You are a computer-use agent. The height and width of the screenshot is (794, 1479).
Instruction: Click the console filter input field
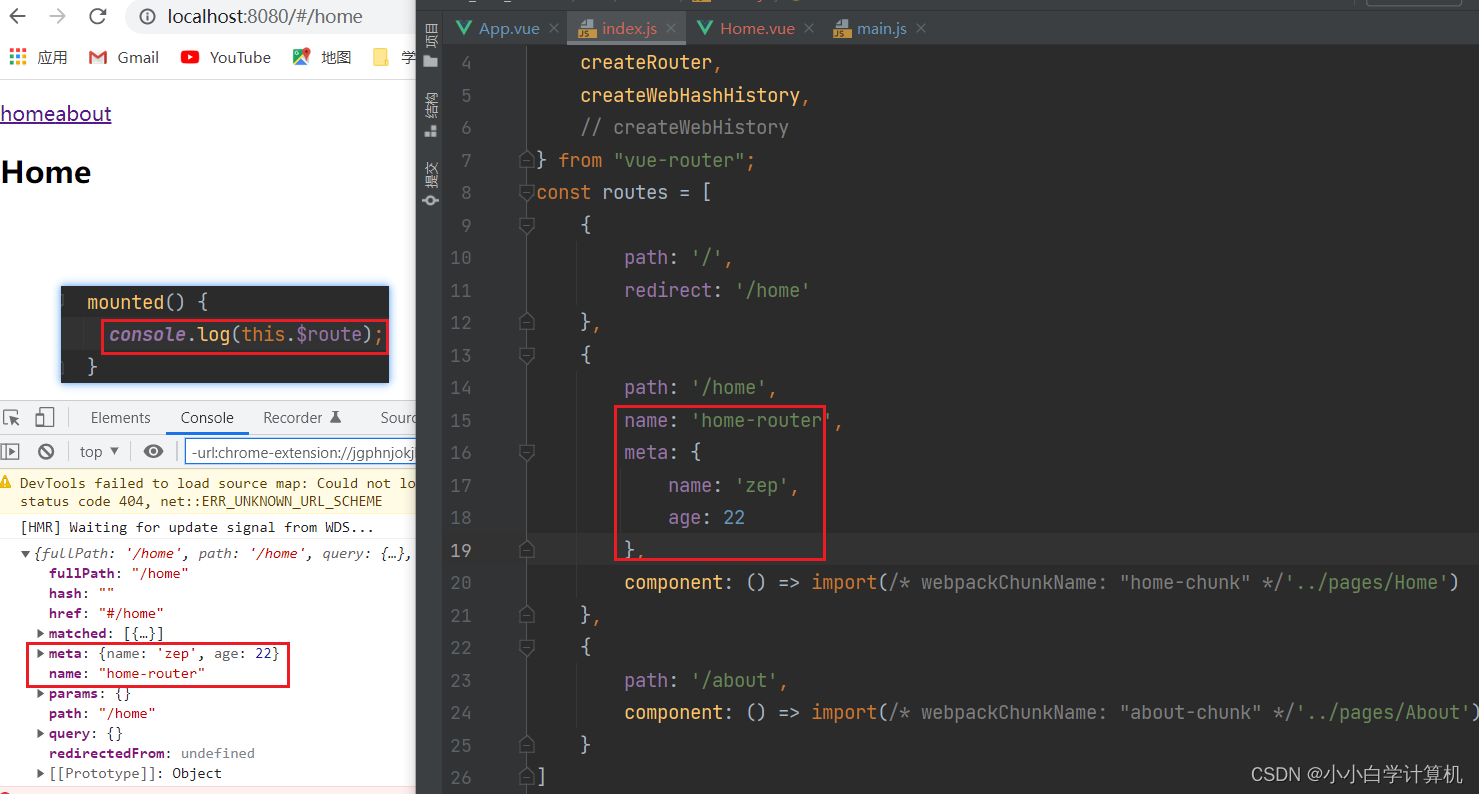coord(300,452)
